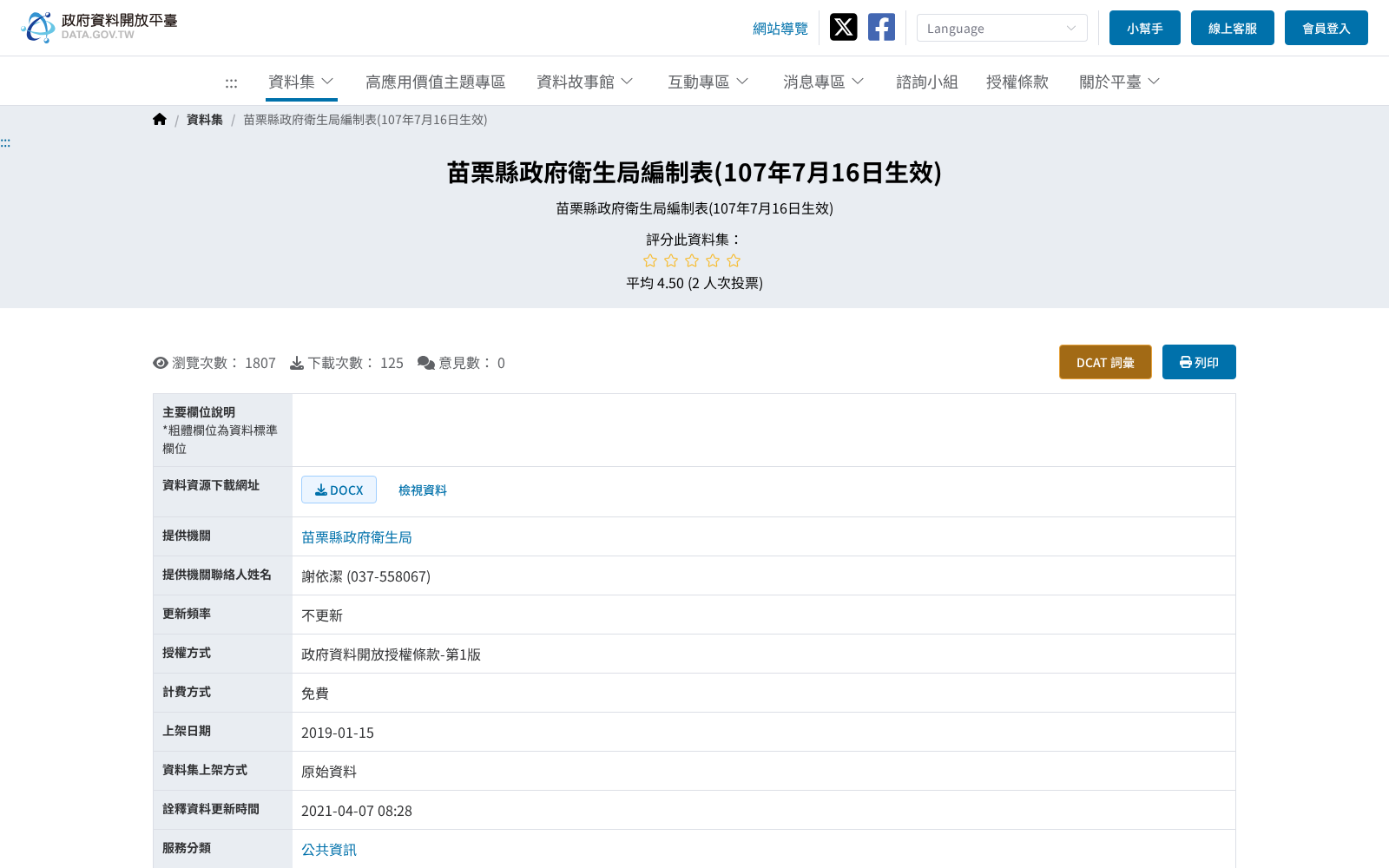Click the ::: accesskey marker in navigation bar
Screen dimensions: 1389x868
(x=231, y=82)
